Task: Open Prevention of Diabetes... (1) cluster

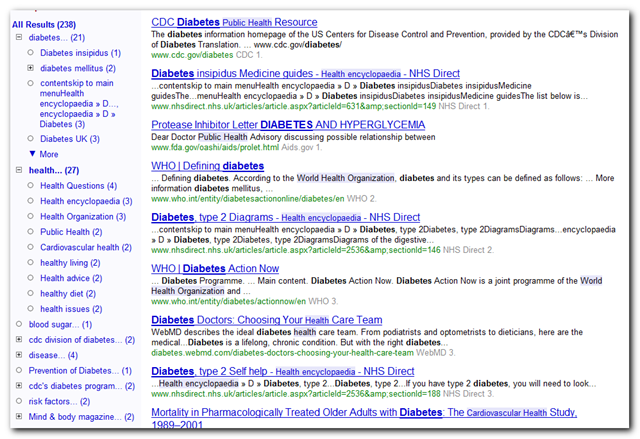Action: pyautogui.click(x=80, y=370)
